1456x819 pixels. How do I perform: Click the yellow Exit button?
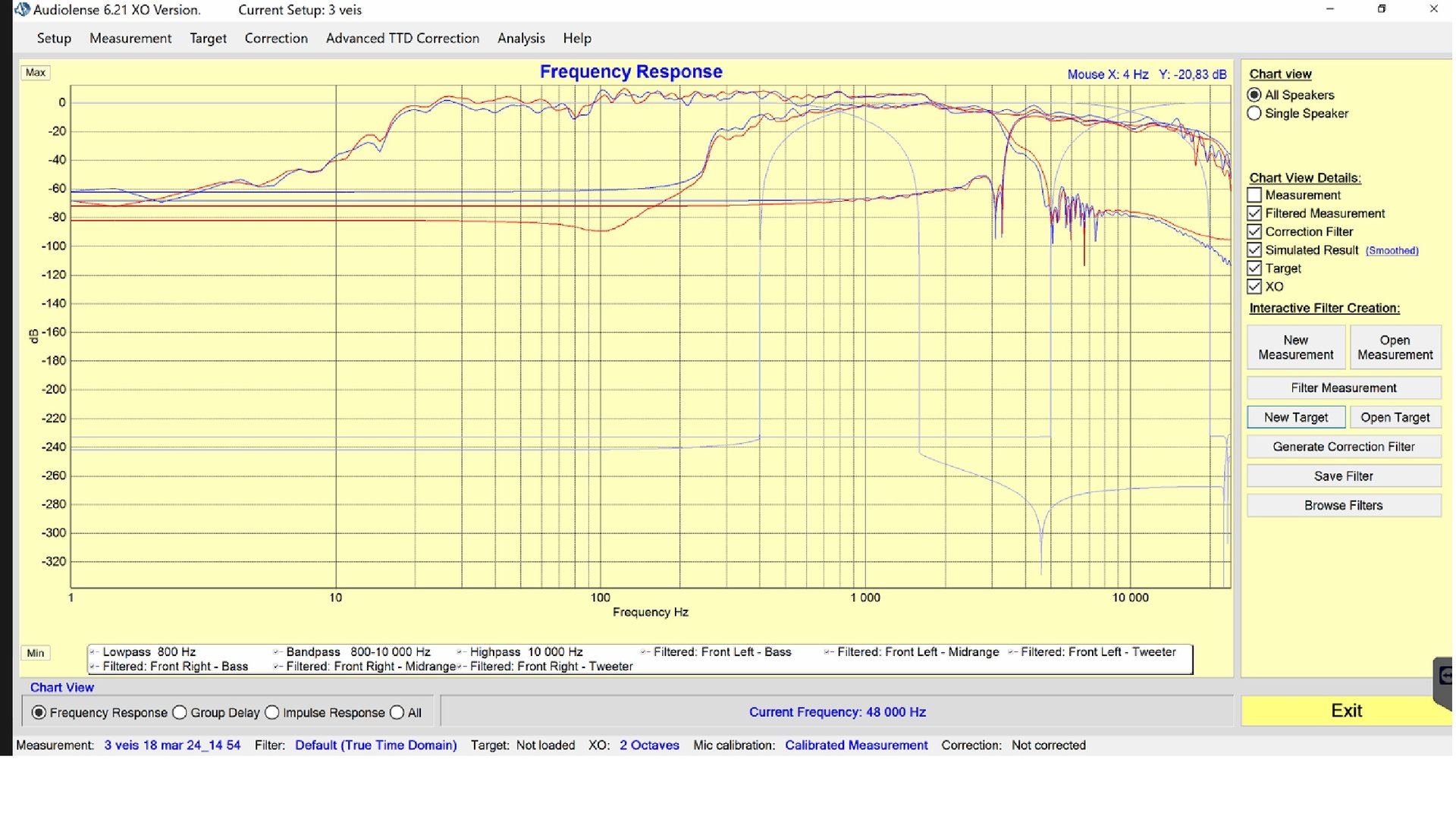(x=1346, y=711)
